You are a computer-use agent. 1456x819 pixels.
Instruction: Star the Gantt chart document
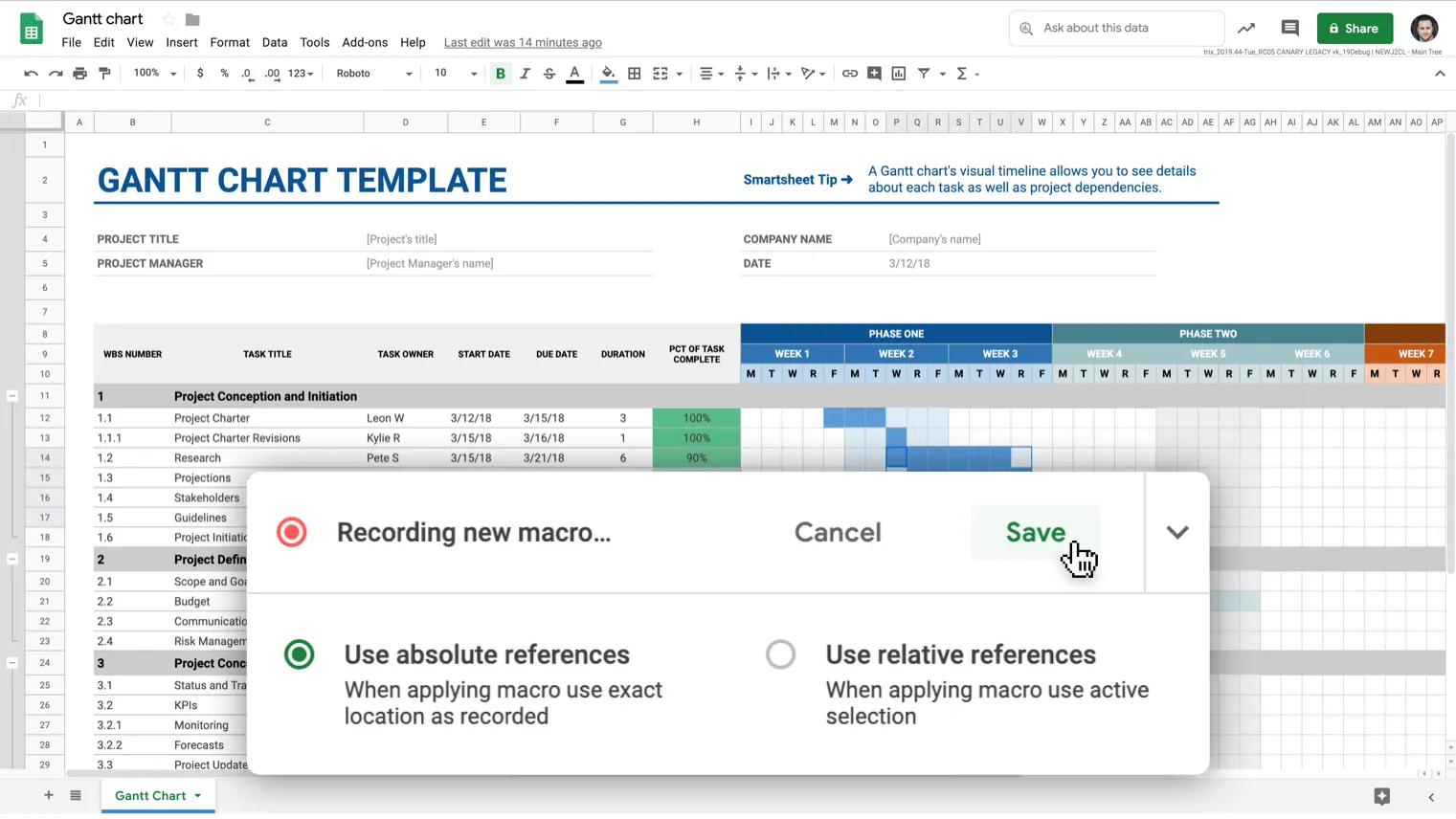click(x=169, y=19)
